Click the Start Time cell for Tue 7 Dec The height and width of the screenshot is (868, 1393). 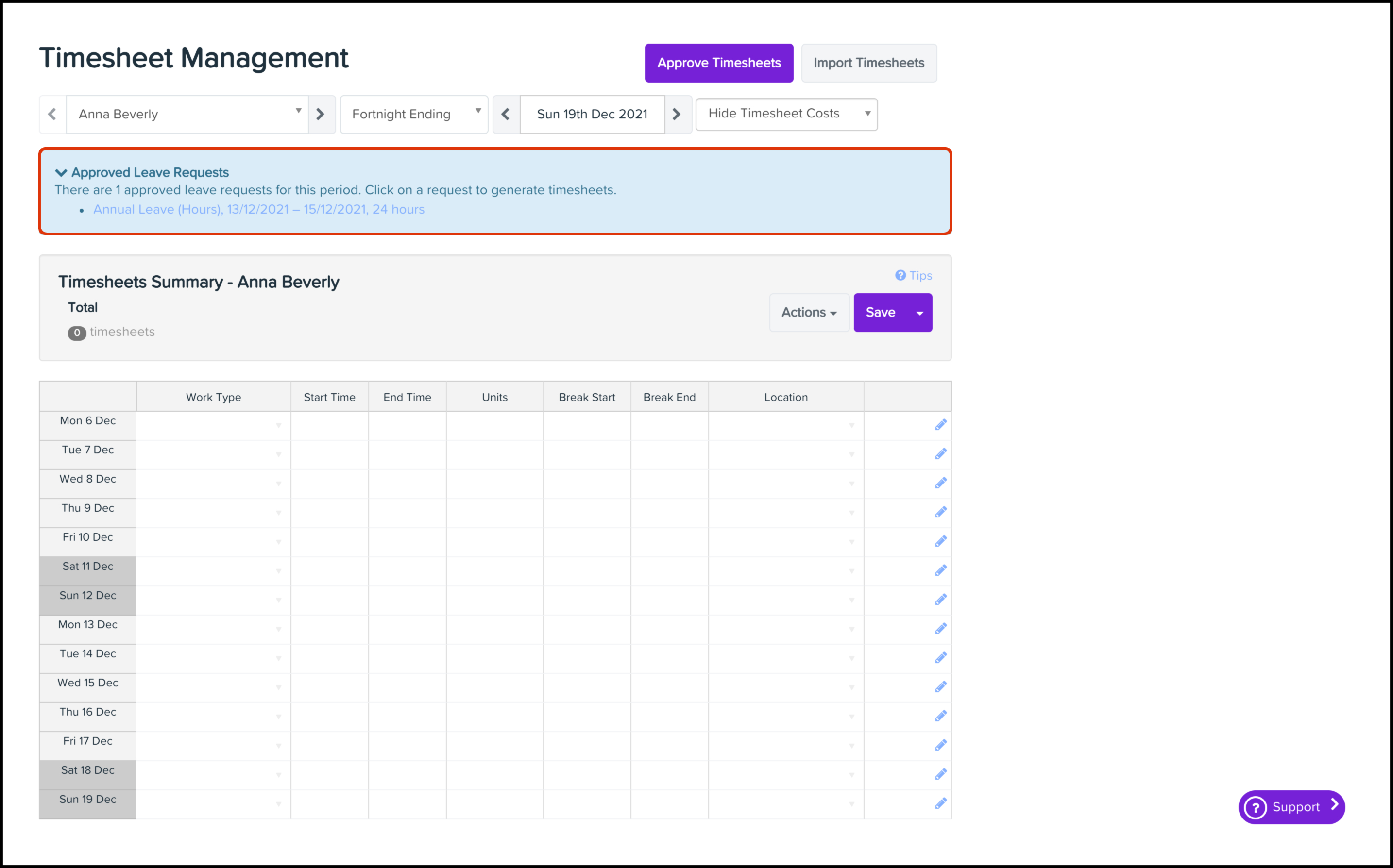[x=329, y=455]
